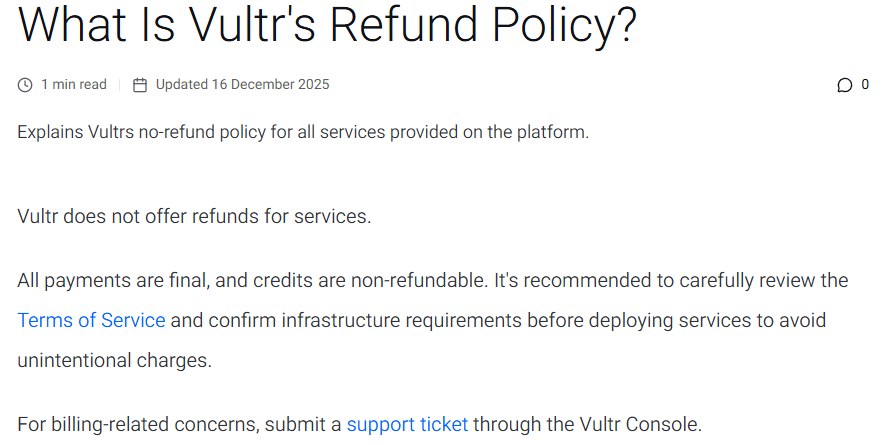885x445 pixels.
Task: Click the Updated 16 December 2025 text
Action: point(243,85)
